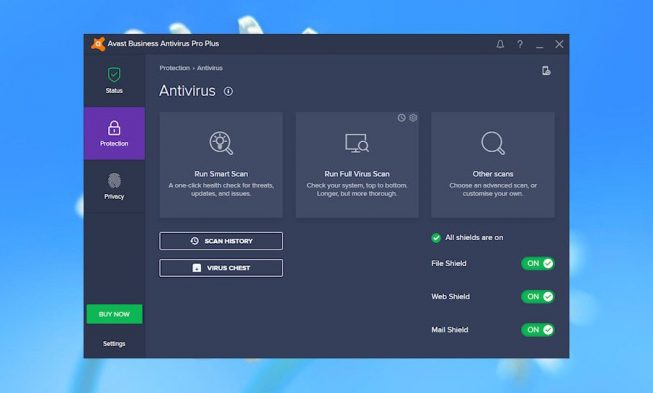
Task: Open Settings in the sidebar
Action: pyautogui.click(x=114, y=344)
